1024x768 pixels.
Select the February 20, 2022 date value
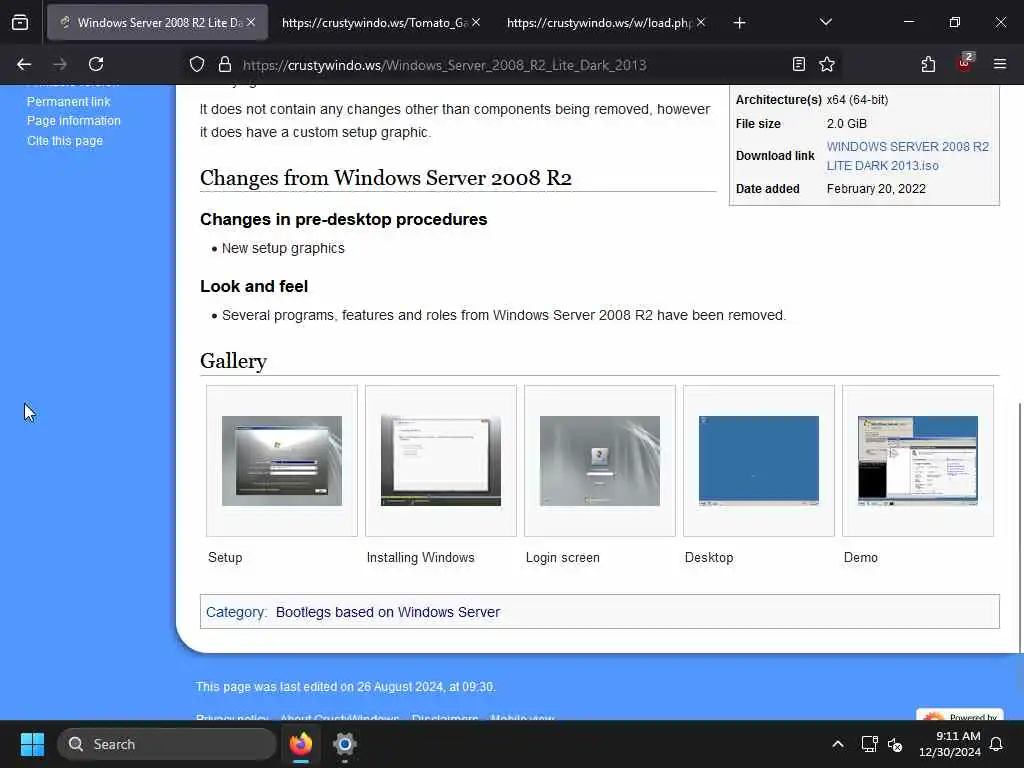876,189
